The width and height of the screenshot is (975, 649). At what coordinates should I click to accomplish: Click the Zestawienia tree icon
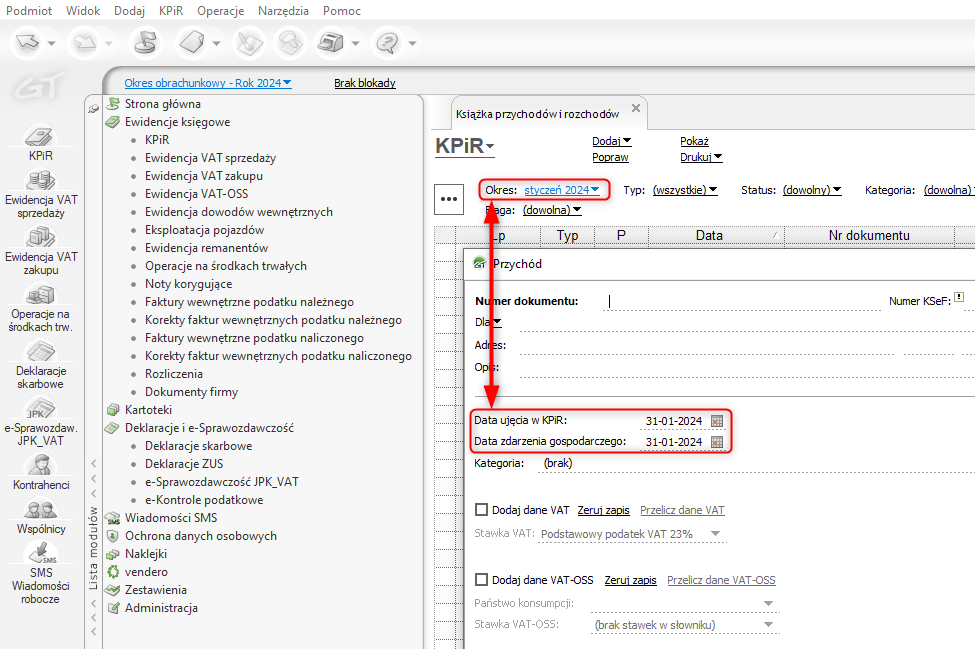click(x=113, y=589)
